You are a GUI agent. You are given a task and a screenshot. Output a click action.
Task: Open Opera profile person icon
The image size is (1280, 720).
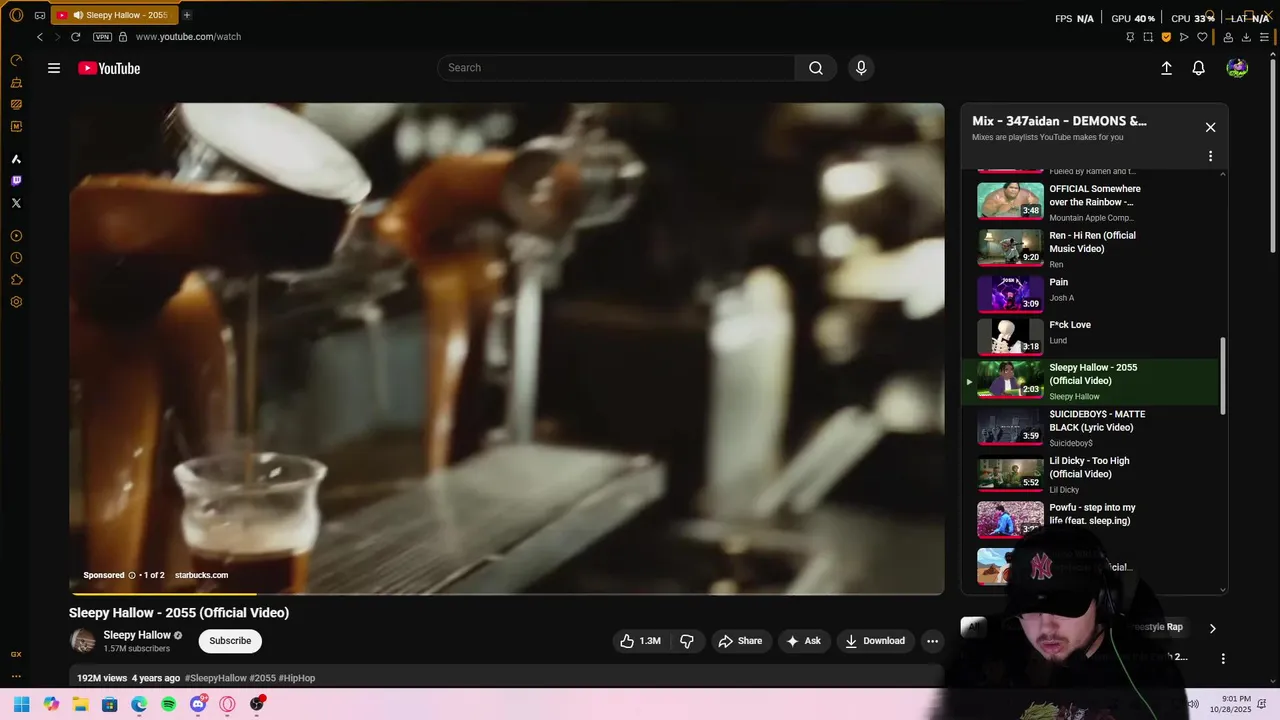1228,37
